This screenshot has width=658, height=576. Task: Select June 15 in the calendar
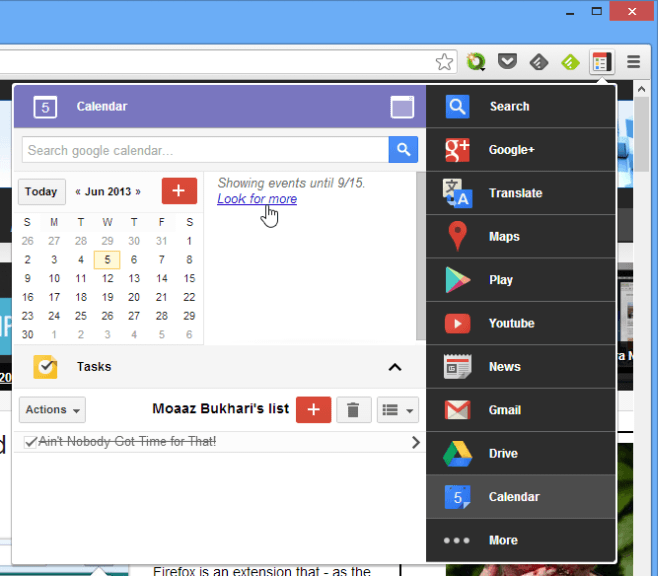tap(189, 278)
